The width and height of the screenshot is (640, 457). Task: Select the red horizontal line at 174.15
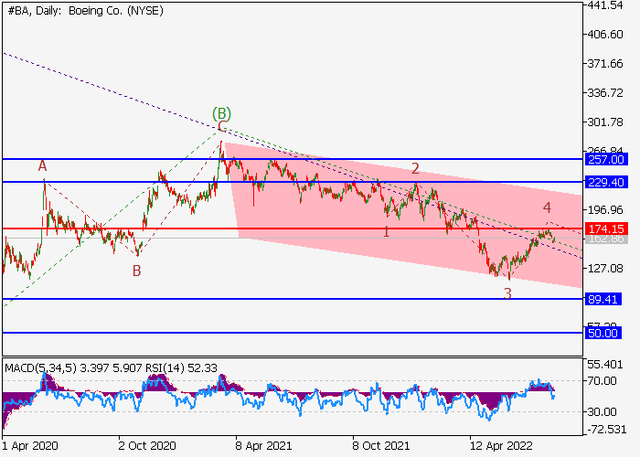tap(292, 228)
